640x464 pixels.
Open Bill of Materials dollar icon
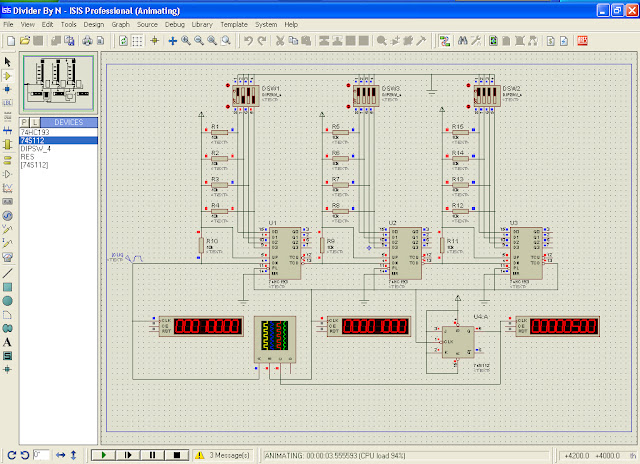551,41
